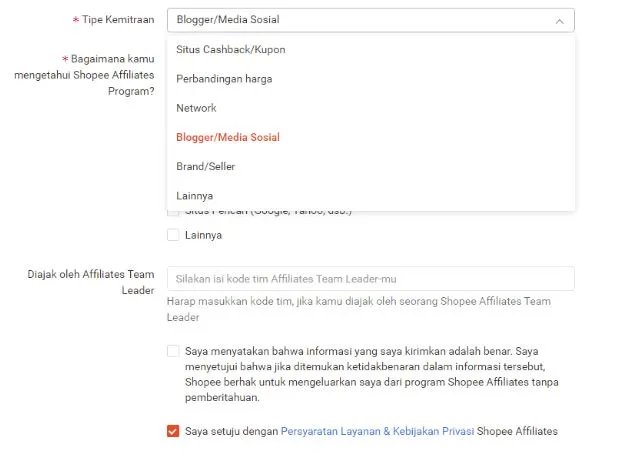This screenshot has height=460, width=621.
Task: Choose Perbandingan harga from the list
Action: tap(370, 79)
